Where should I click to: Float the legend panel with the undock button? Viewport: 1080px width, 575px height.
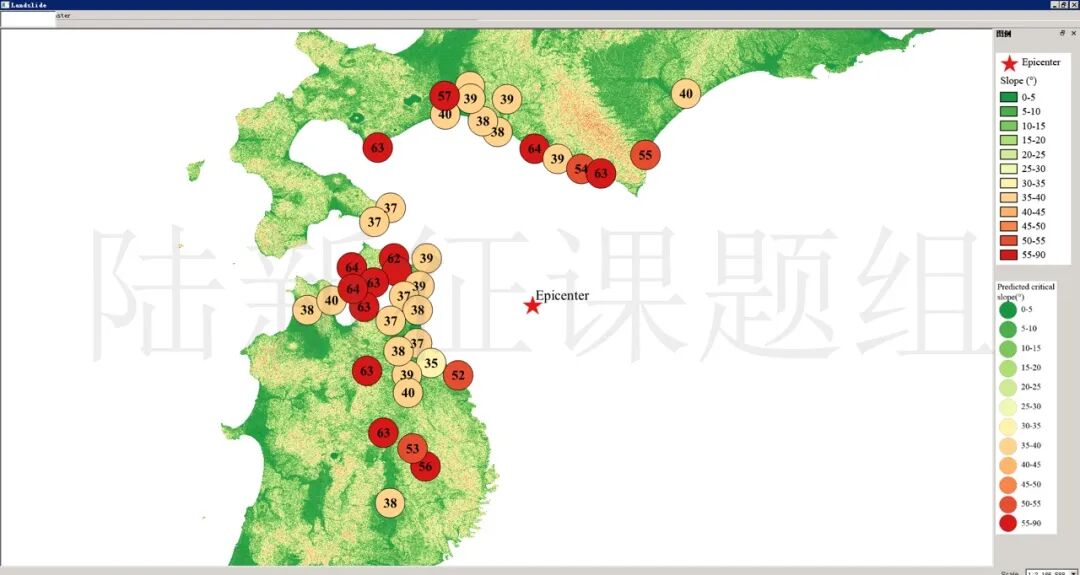[1063, 33]
